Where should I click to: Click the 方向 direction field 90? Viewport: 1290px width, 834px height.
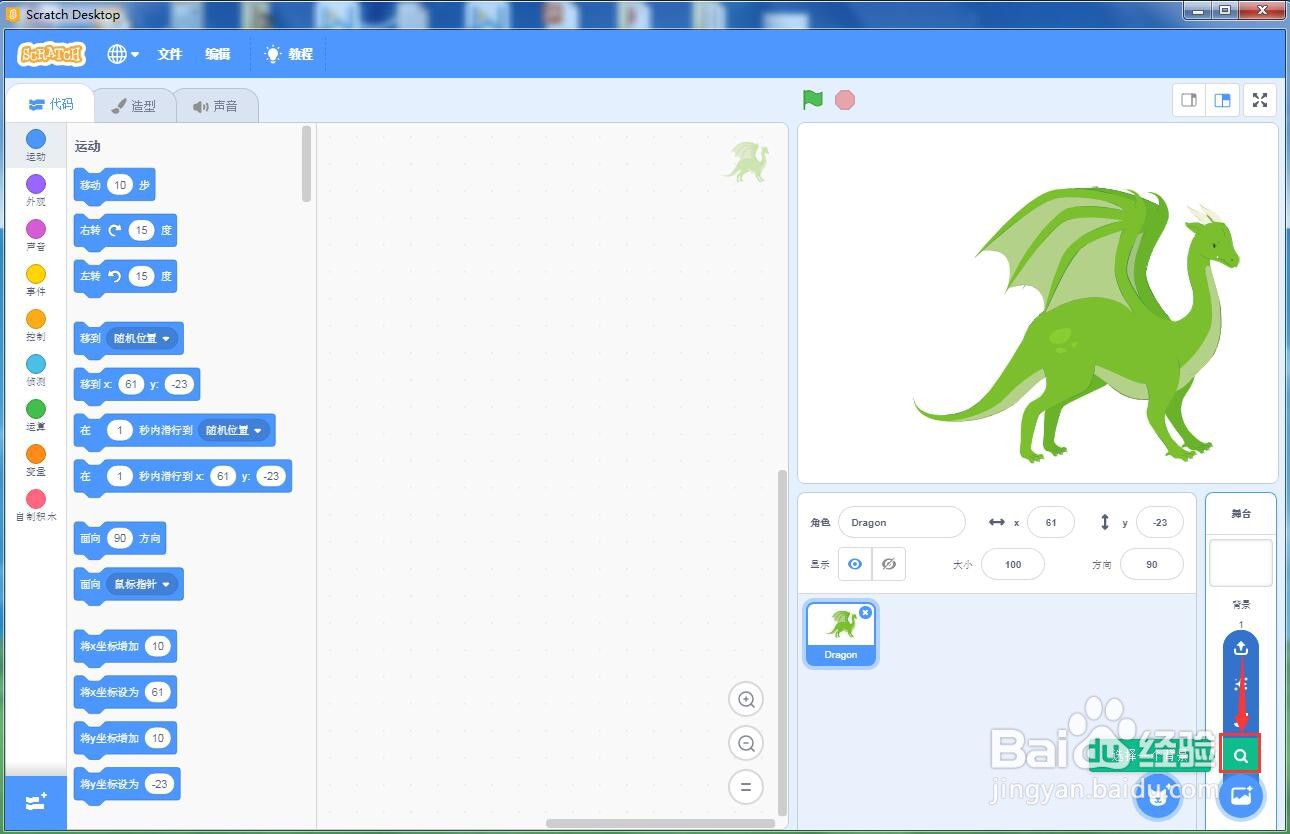click(1152, 564)
